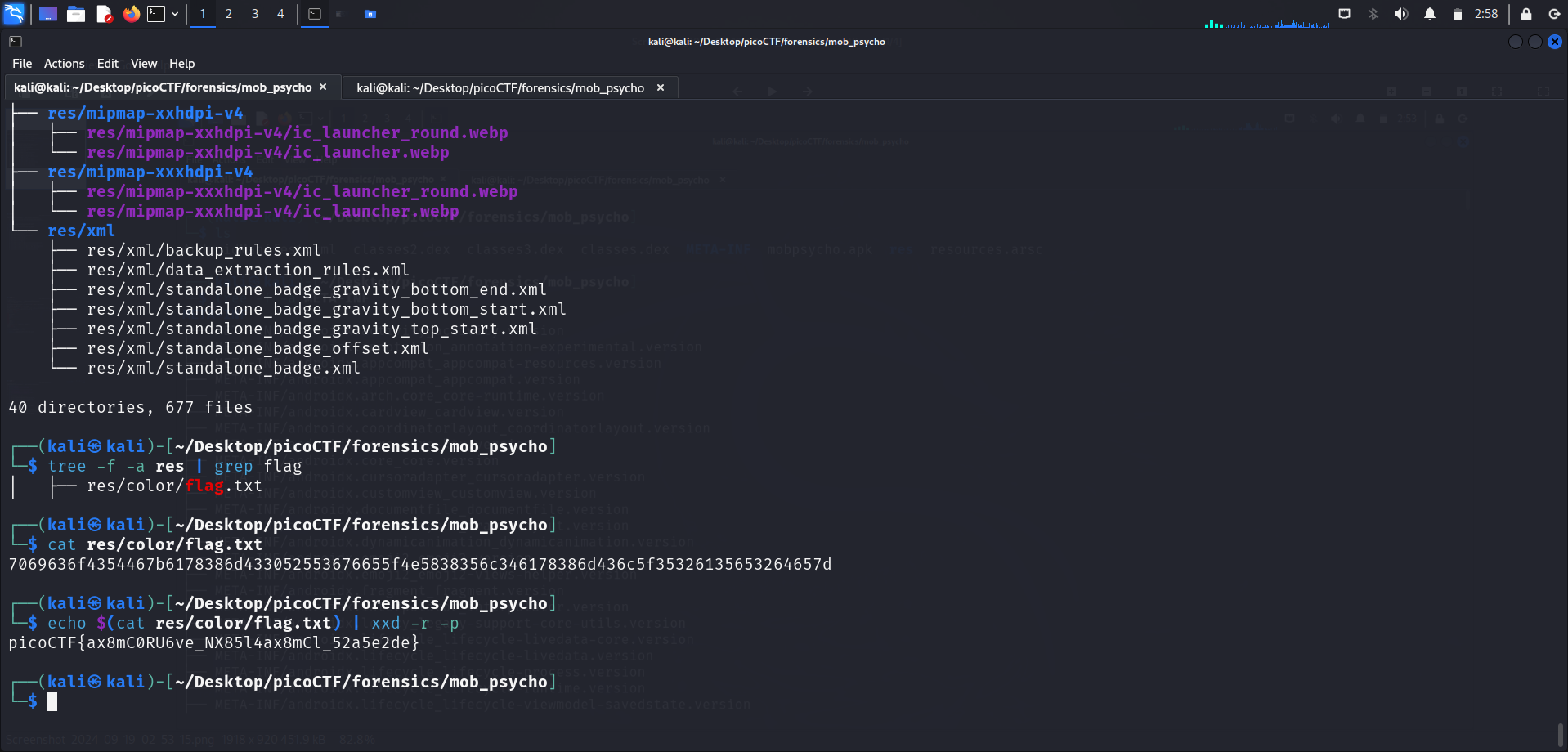
Task: Launch Firefox from the panel
Action: (x=131, y=14)
